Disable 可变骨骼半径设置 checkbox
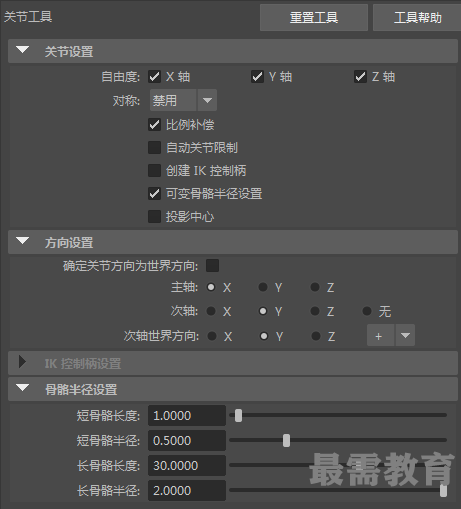461x509 pixels. (x=154, y=194)
